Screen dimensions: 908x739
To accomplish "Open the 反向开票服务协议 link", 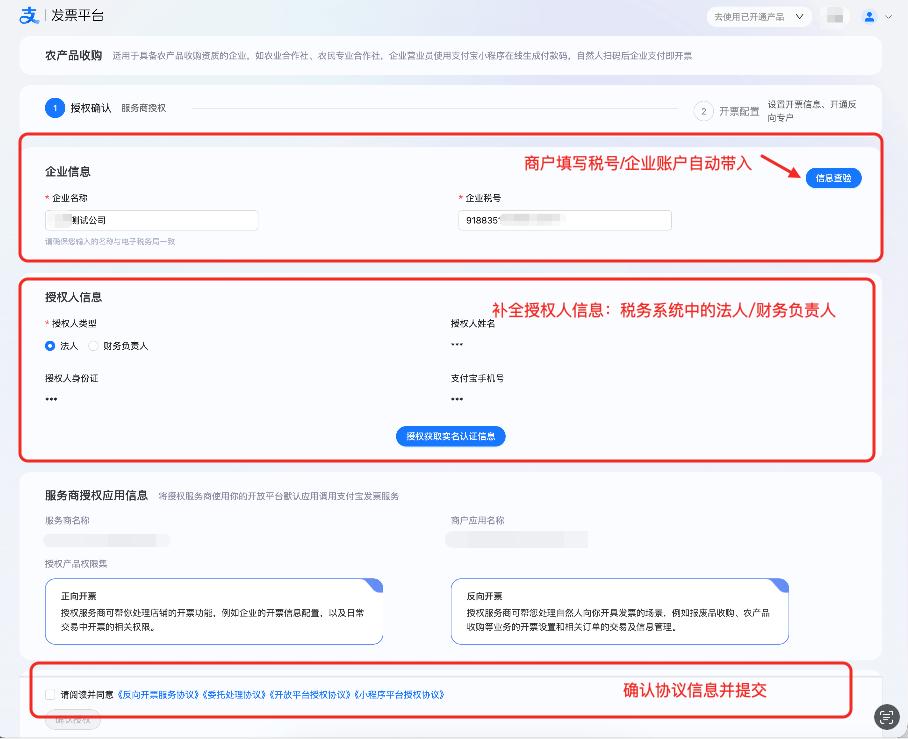I will click(159, 694).
